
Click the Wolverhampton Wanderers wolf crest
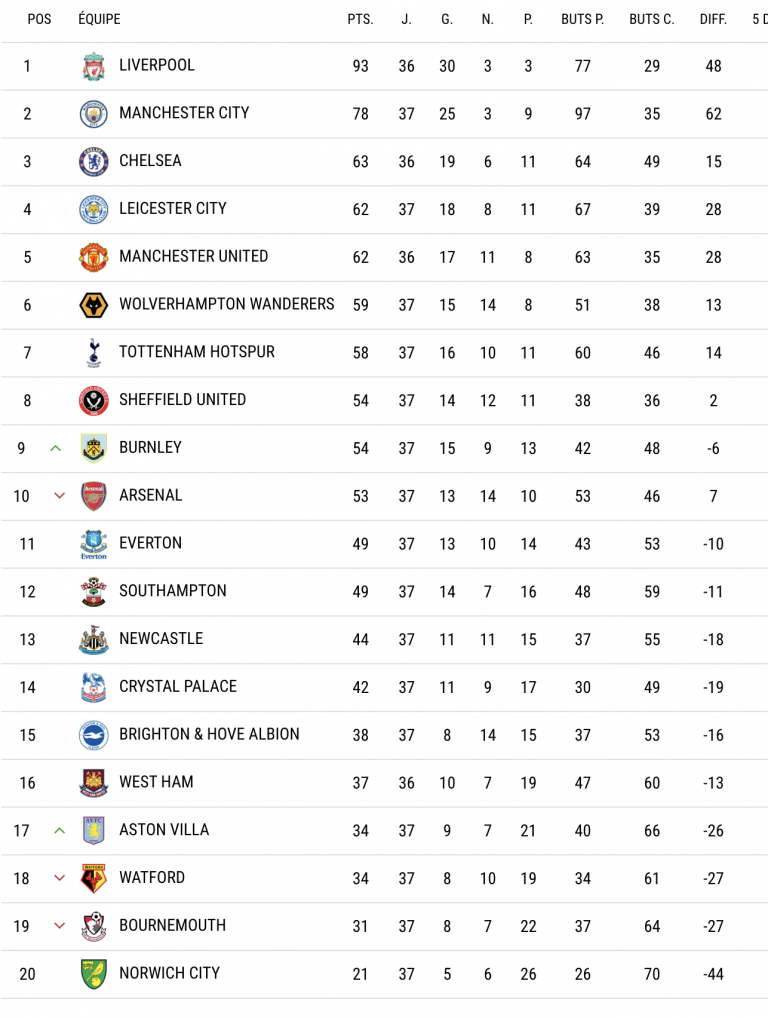click(93, 305)
